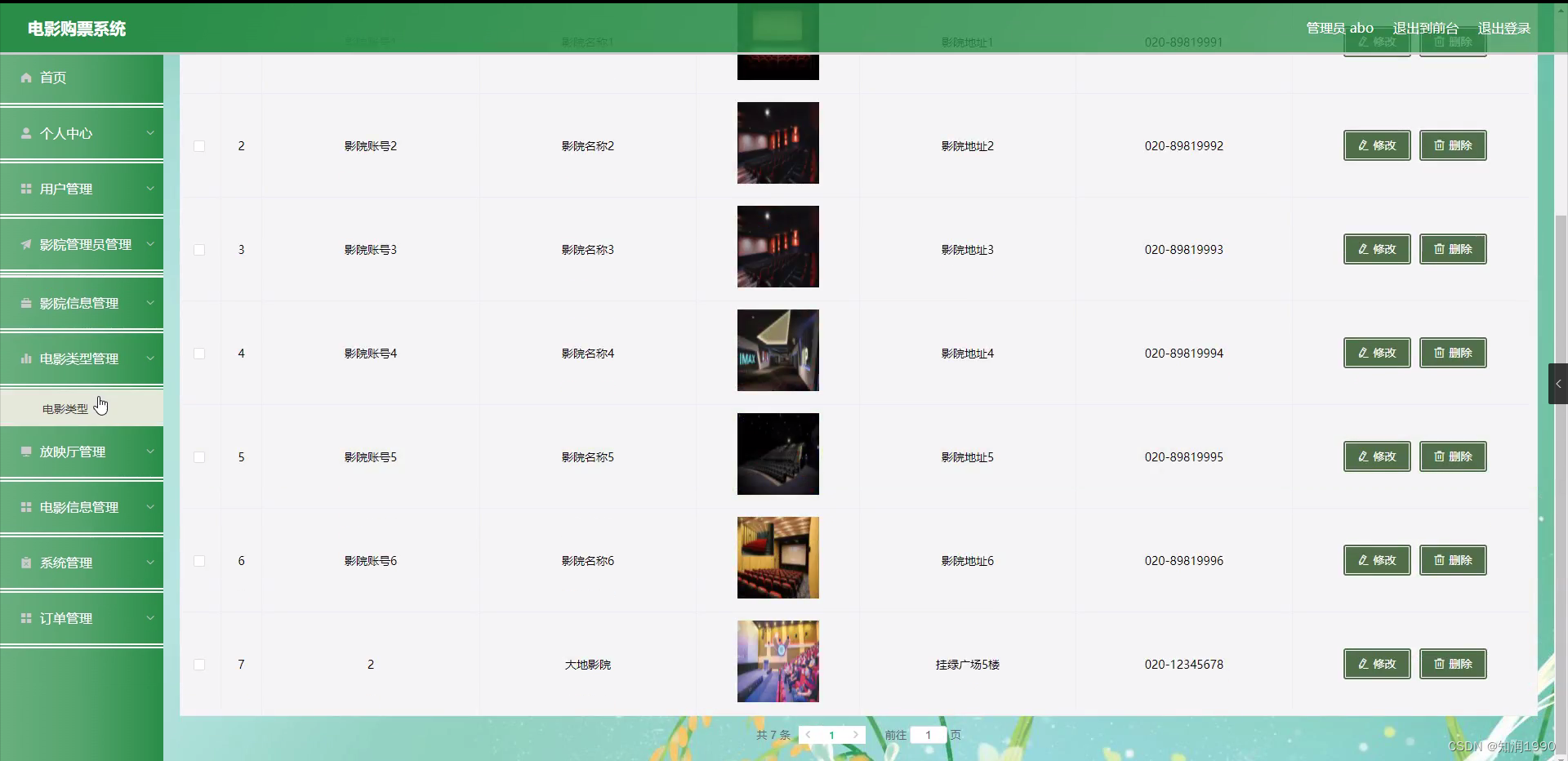Image resolution: width=1568 pixels, height=761 pixels.
Task: Select the 用户管理 grid icon
Action: [25, 189]
